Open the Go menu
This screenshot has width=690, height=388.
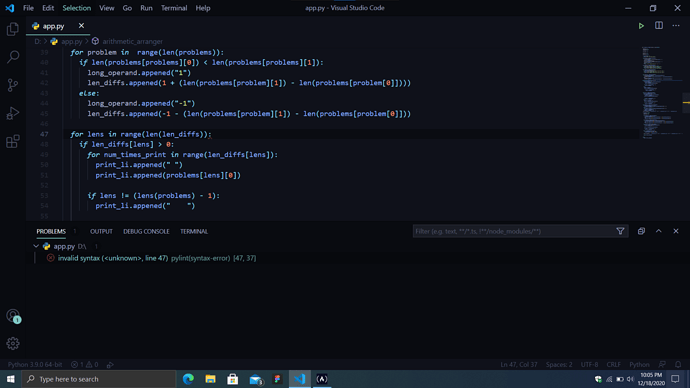click(127, 8)
